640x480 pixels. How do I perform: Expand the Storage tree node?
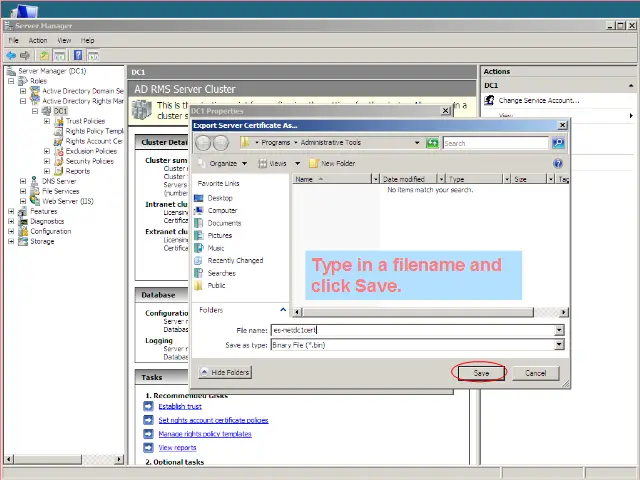click(11, 241)
